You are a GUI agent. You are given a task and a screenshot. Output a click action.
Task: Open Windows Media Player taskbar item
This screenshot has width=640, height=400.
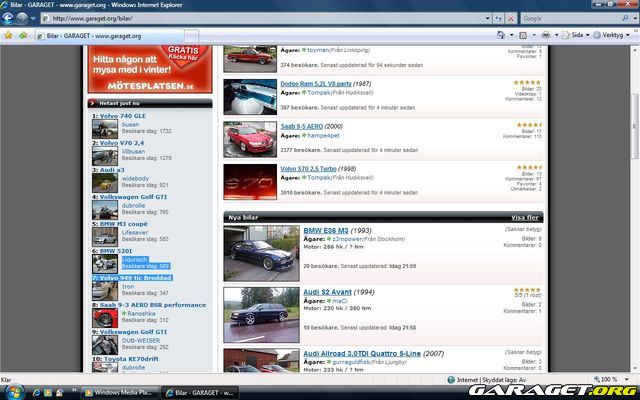[116, 392]
